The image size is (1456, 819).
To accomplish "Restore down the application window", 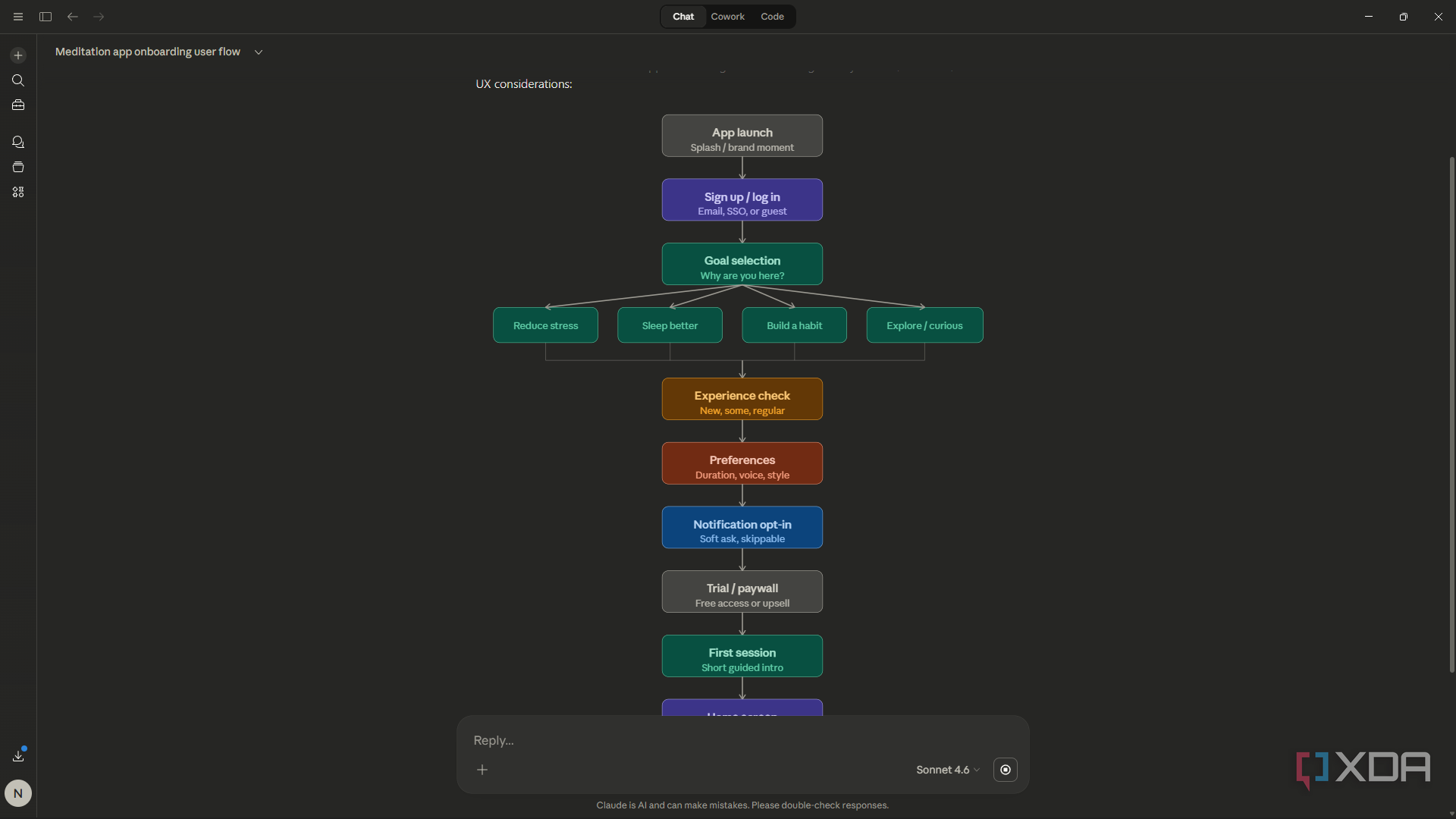I will [1404, 17].
